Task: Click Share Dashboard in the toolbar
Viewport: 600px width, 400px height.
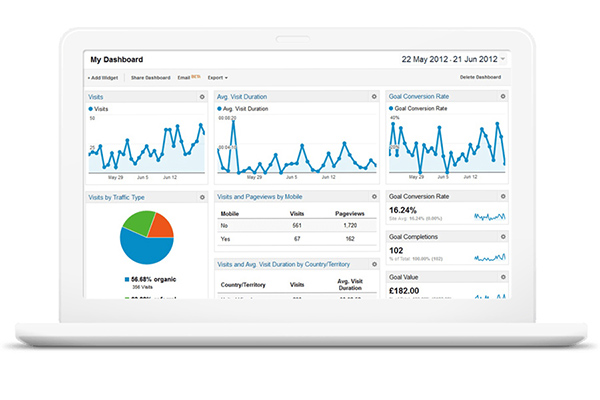Action: point(150,77)
